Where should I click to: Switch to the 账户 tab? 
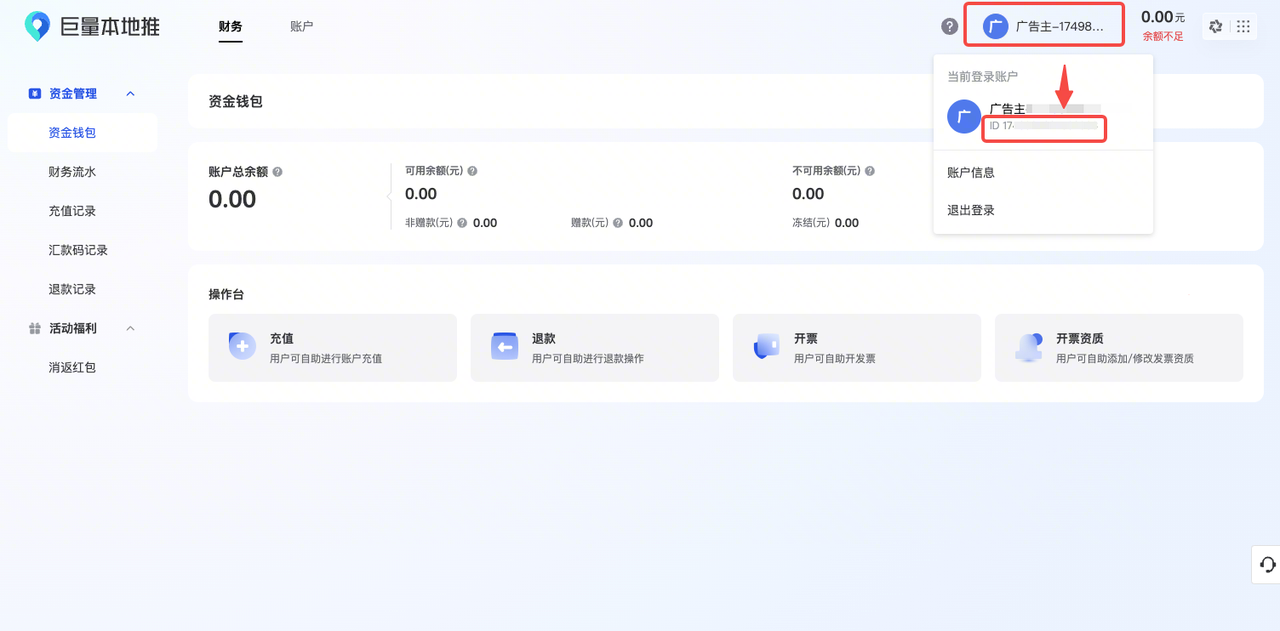click(x=301, y=27)
